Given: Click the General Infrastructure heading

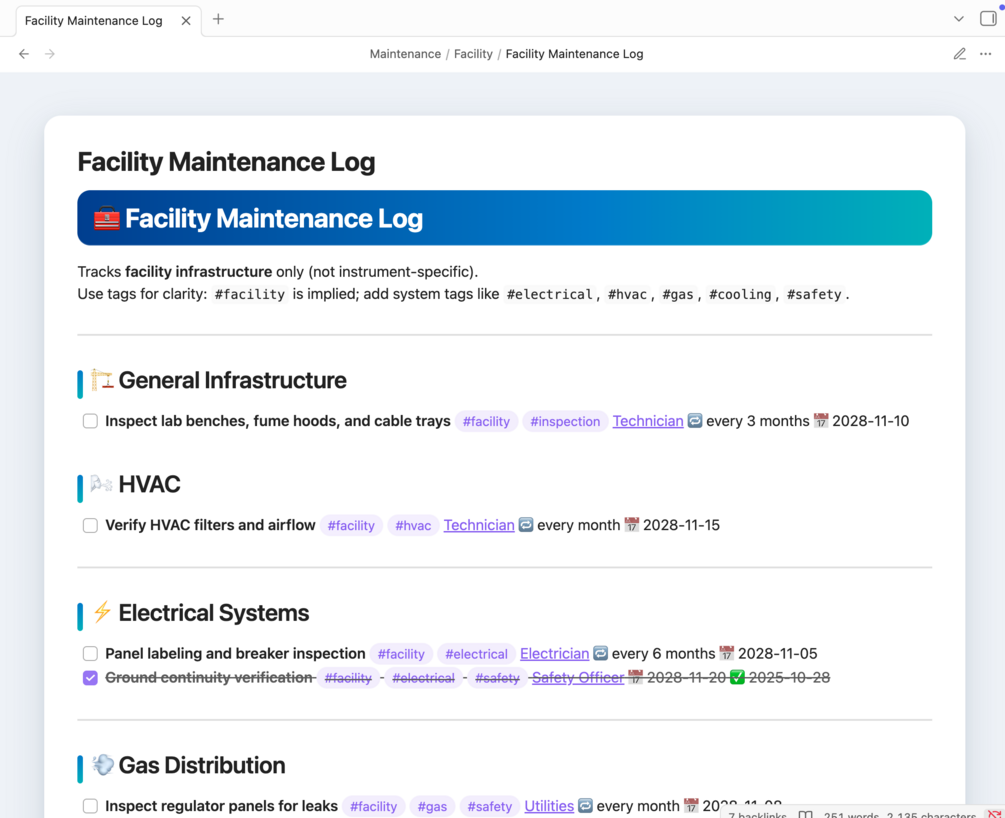Looking at the screenshot, I should tap(233, 380).
